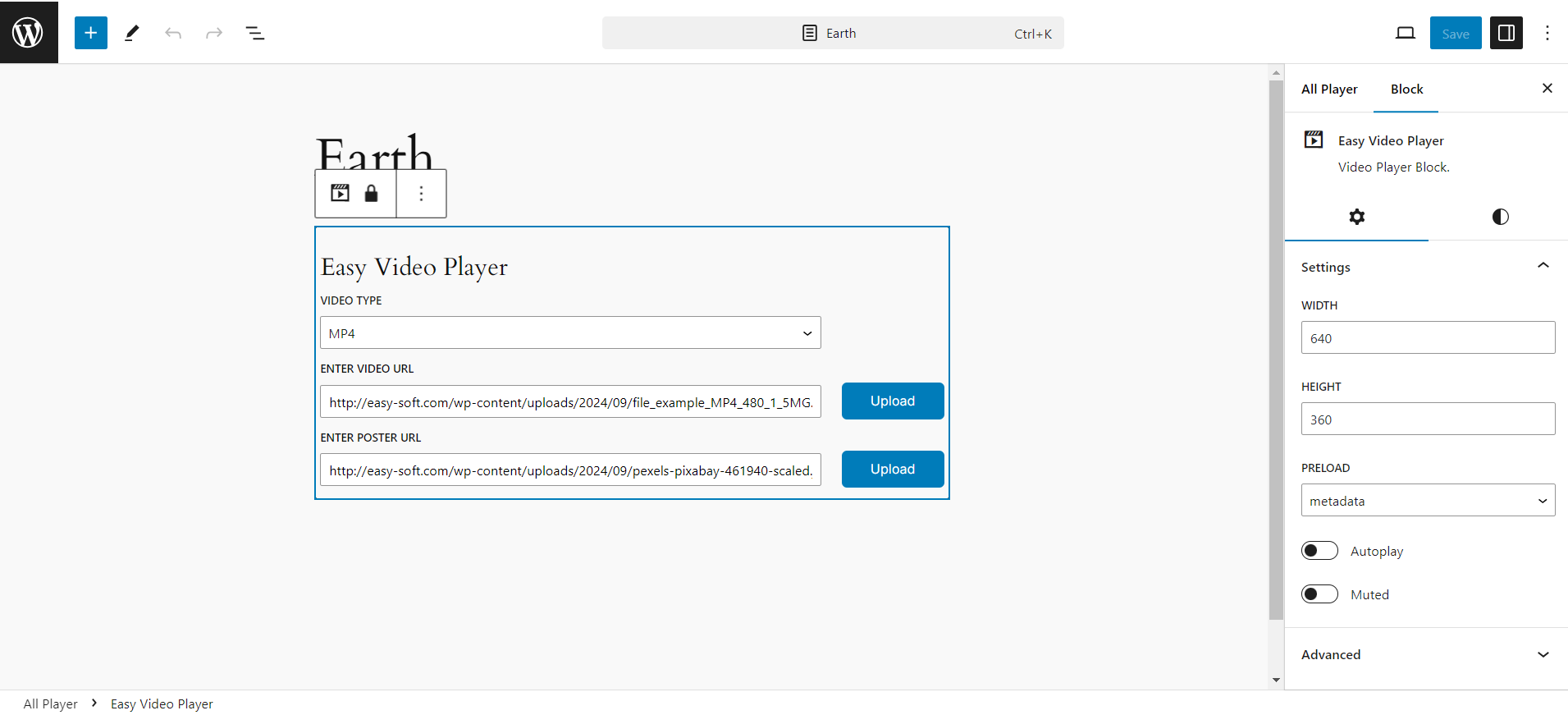Click the Easy Video Player block type icon in block toolbar
1568x715 pixels.
pos(340,193)
